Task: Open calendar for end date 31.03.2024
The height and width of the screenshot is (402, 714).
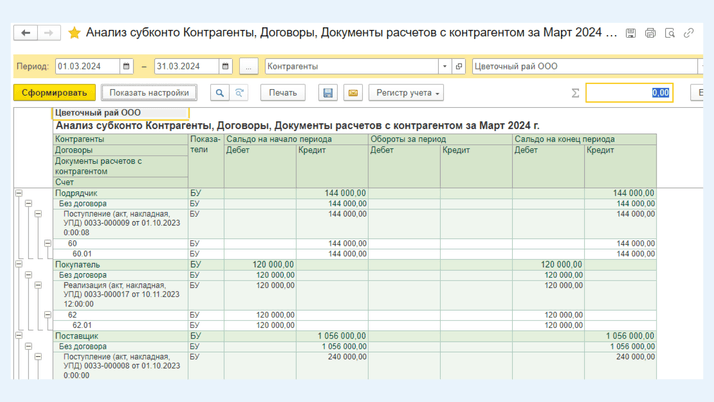Action: [225, 67]
